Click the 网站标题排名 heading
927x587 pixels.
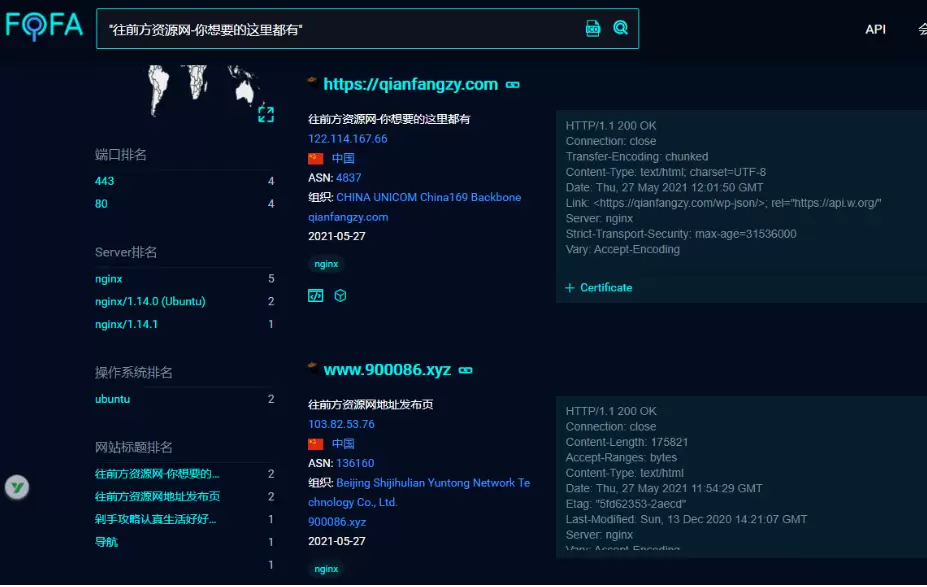(134, 447)
